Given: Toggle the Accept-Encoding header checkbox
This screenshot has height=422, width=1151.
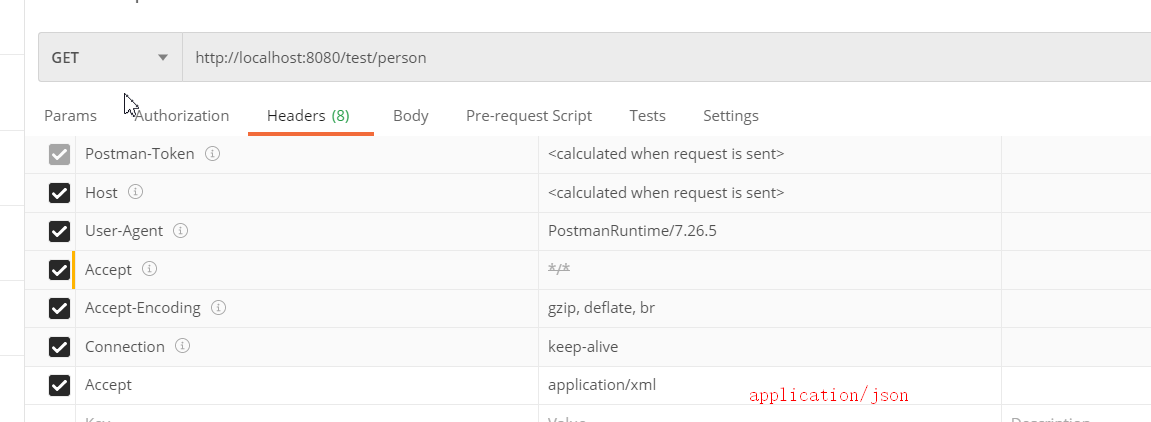Looking at the screenshot, I should 60,308.
